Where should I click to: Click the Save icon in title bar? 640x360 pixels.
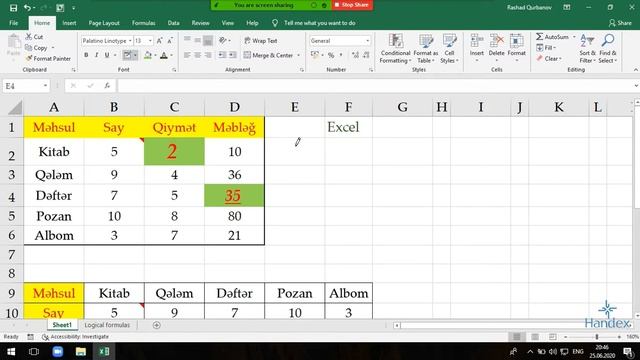click(x=13, y=7)
